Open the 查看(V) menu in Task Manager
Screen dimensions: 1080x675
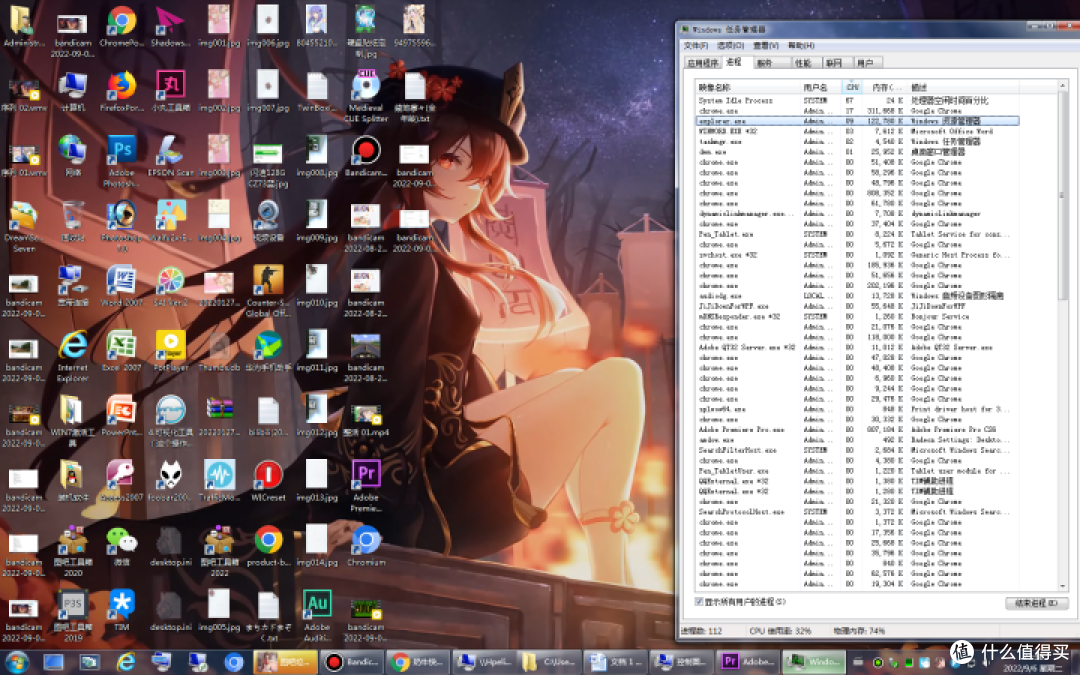pyautogui.click(x=766, y=45)
